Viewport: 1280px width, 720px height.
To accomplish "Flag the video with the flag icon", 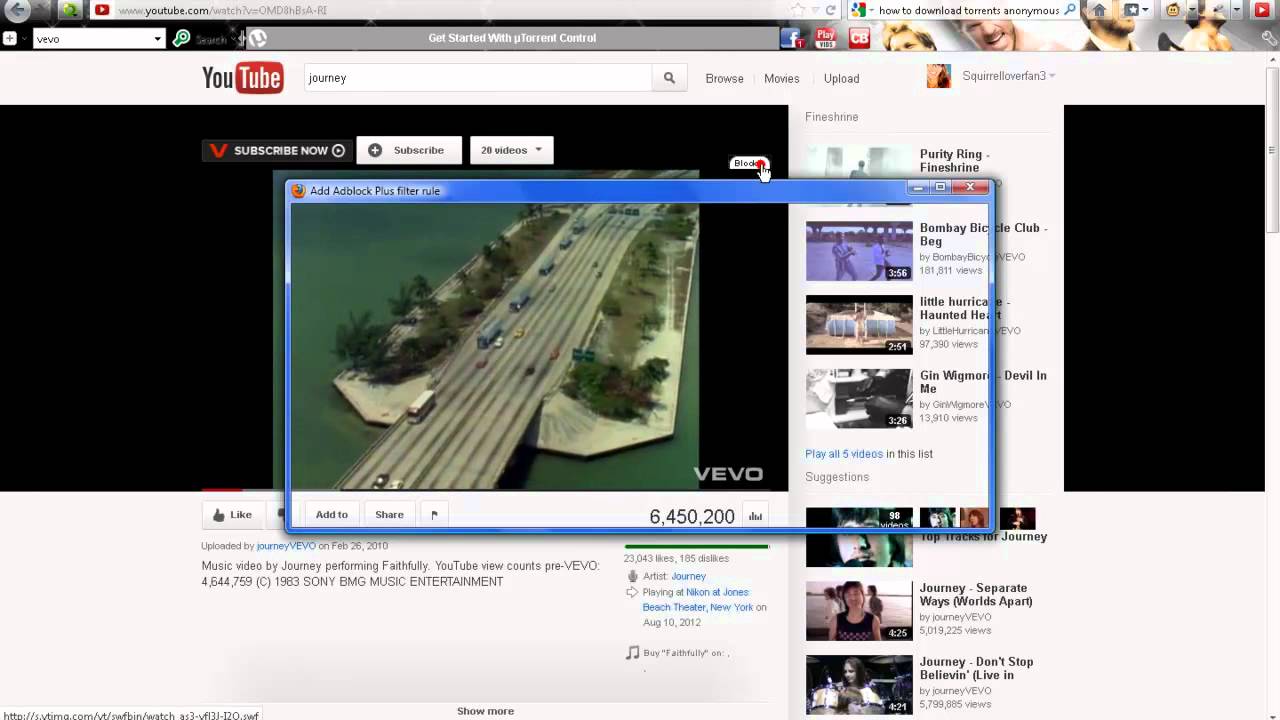I will [434, 515].
